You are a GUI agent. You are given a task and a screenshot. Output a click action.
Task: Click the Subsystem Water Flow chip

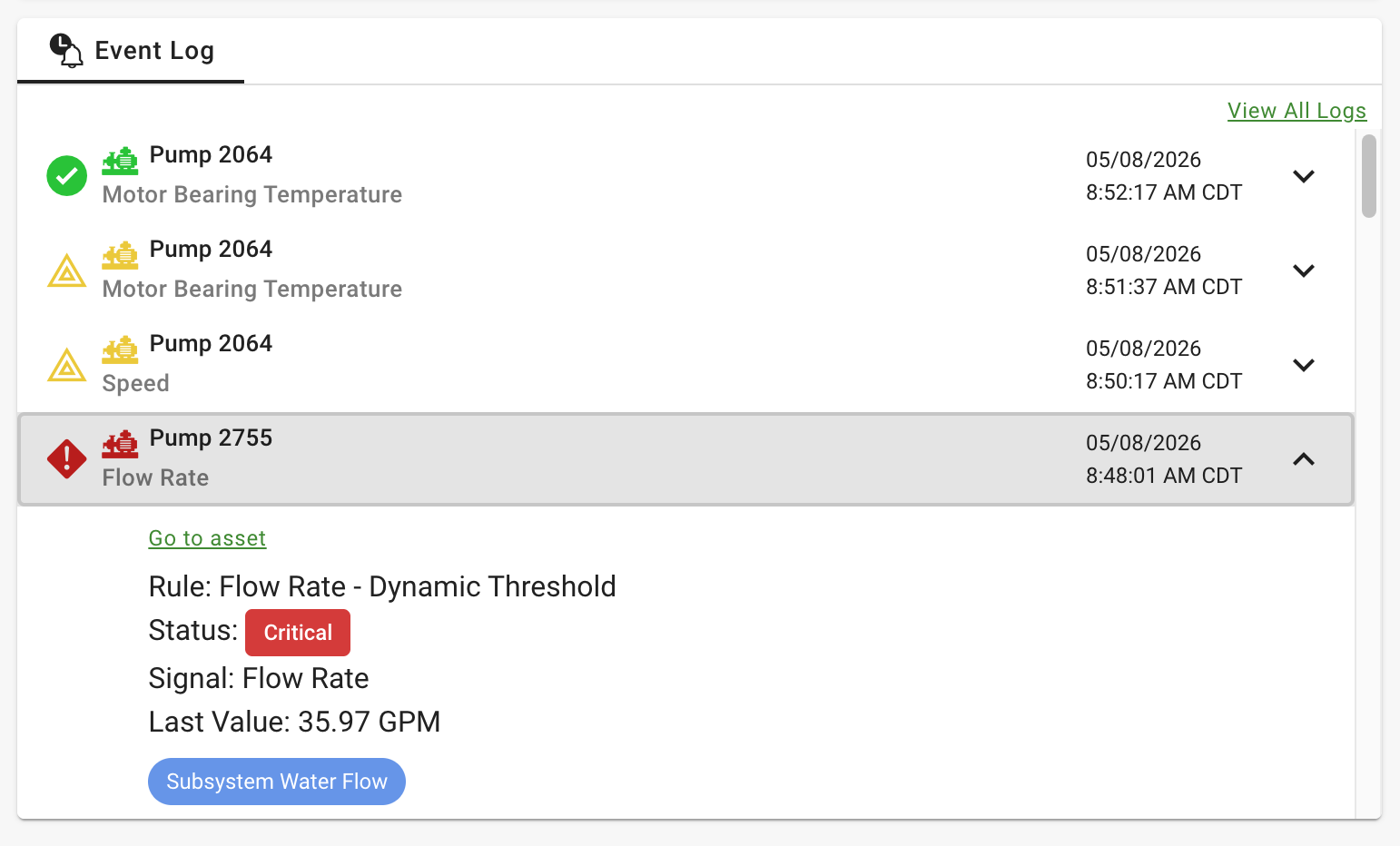(277, 782)
